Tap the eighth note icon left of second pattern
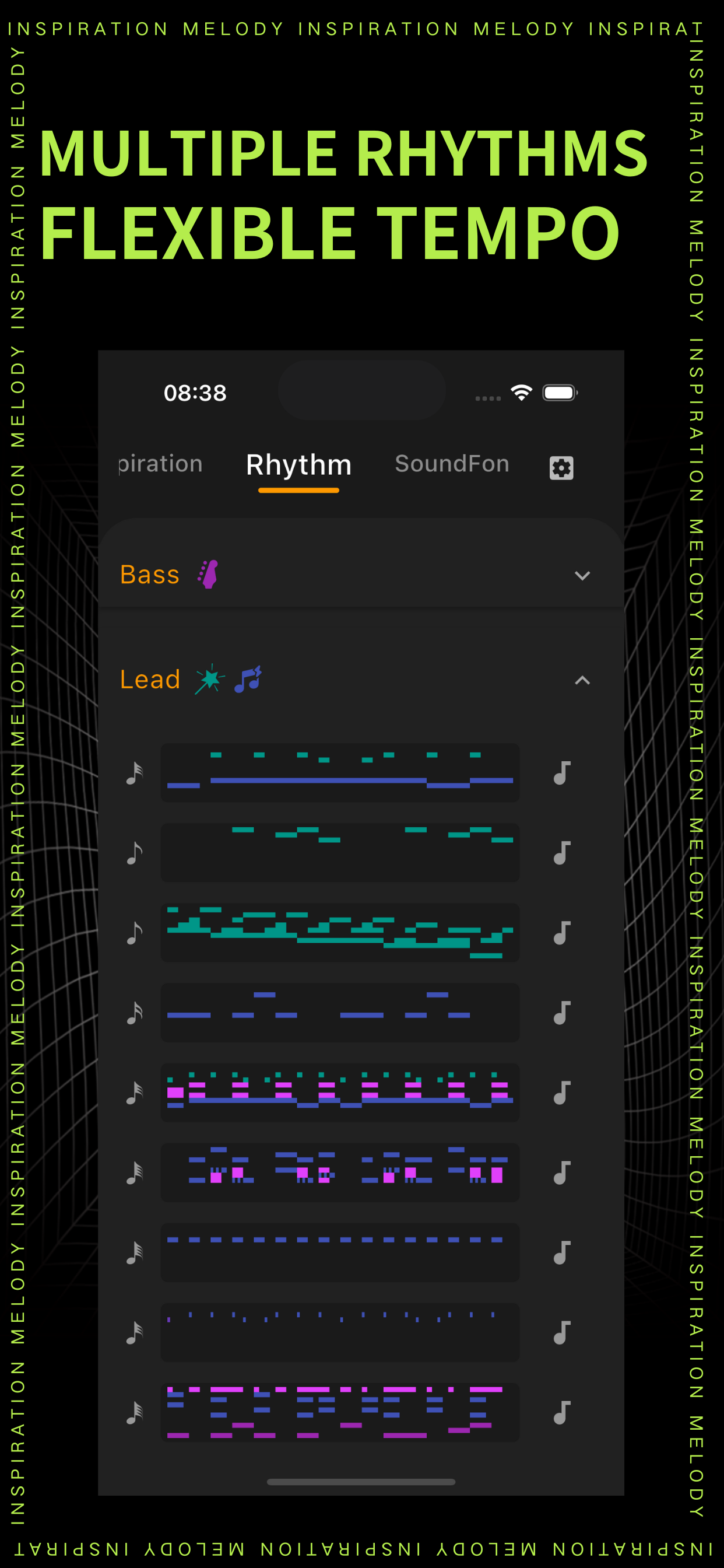This screenshot has height=1568, width=724. (135, 853)
